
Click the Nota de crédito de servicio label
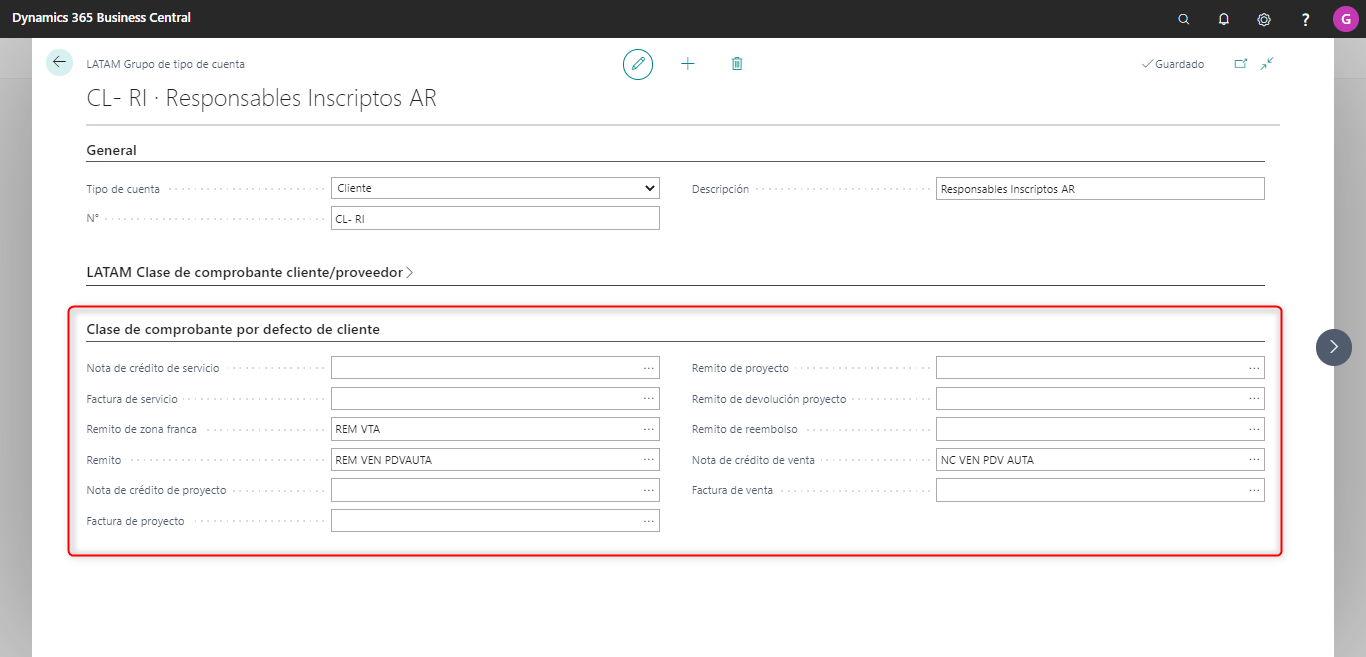point(153,369)
